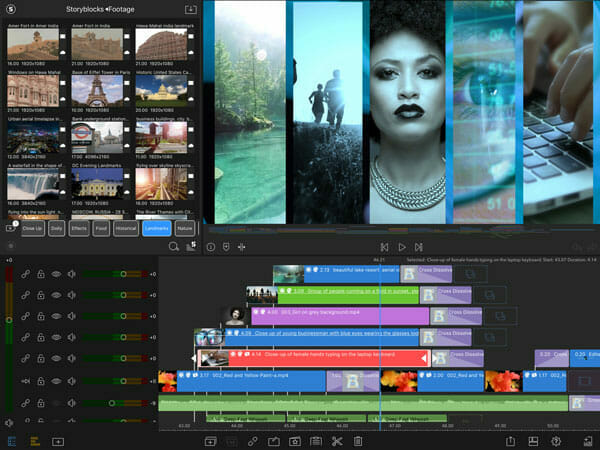Tap the import download icon in library header

click(x=191, y=10)
